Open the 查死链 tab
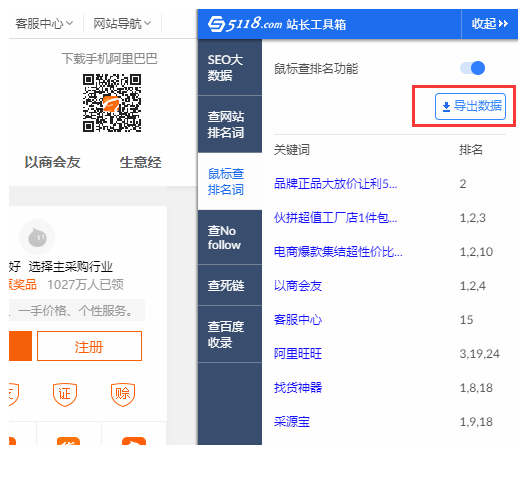Viewport: 526px width, 481px height. point(230,285)
